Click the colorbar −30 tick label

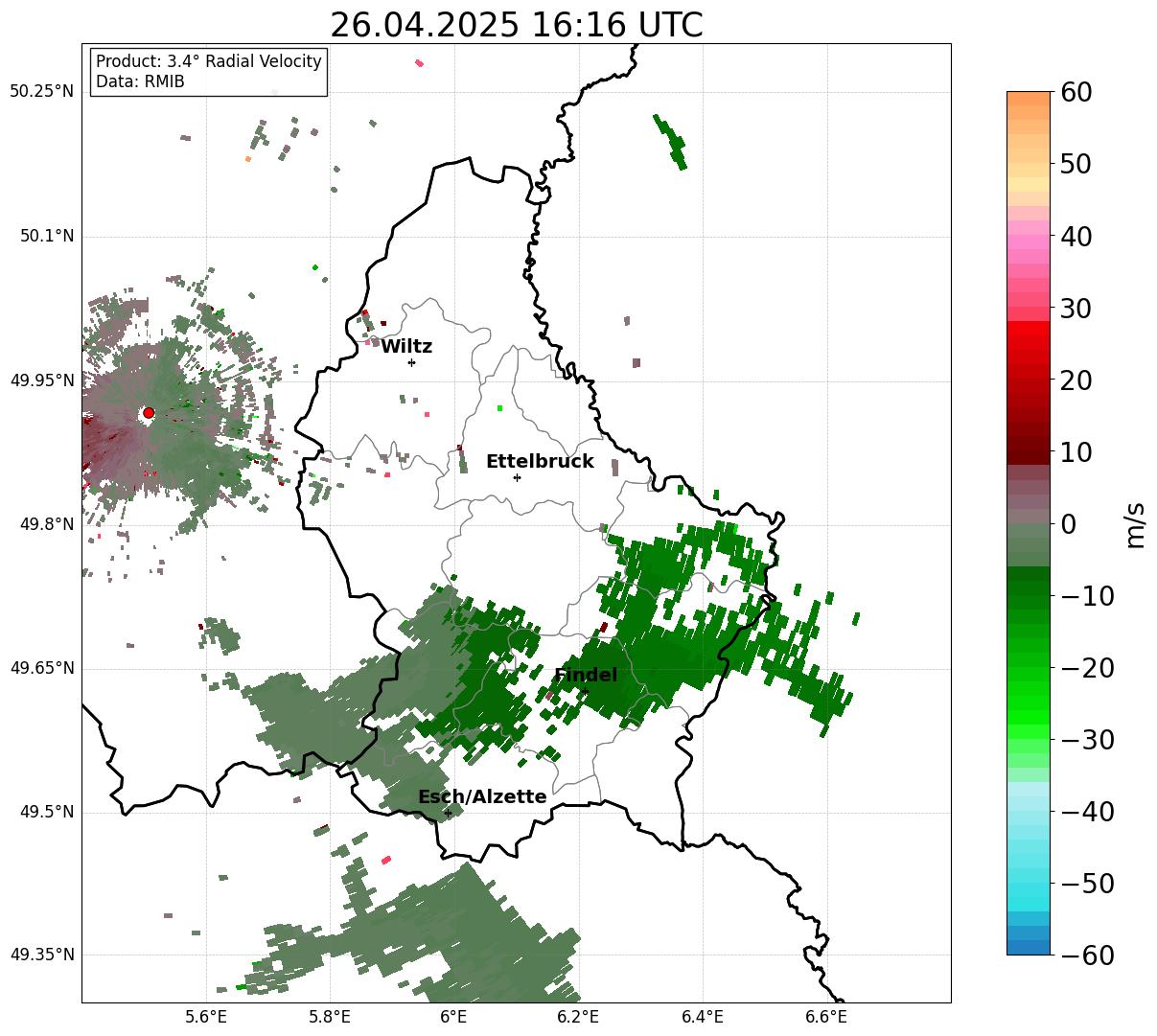coord(1087,740)
